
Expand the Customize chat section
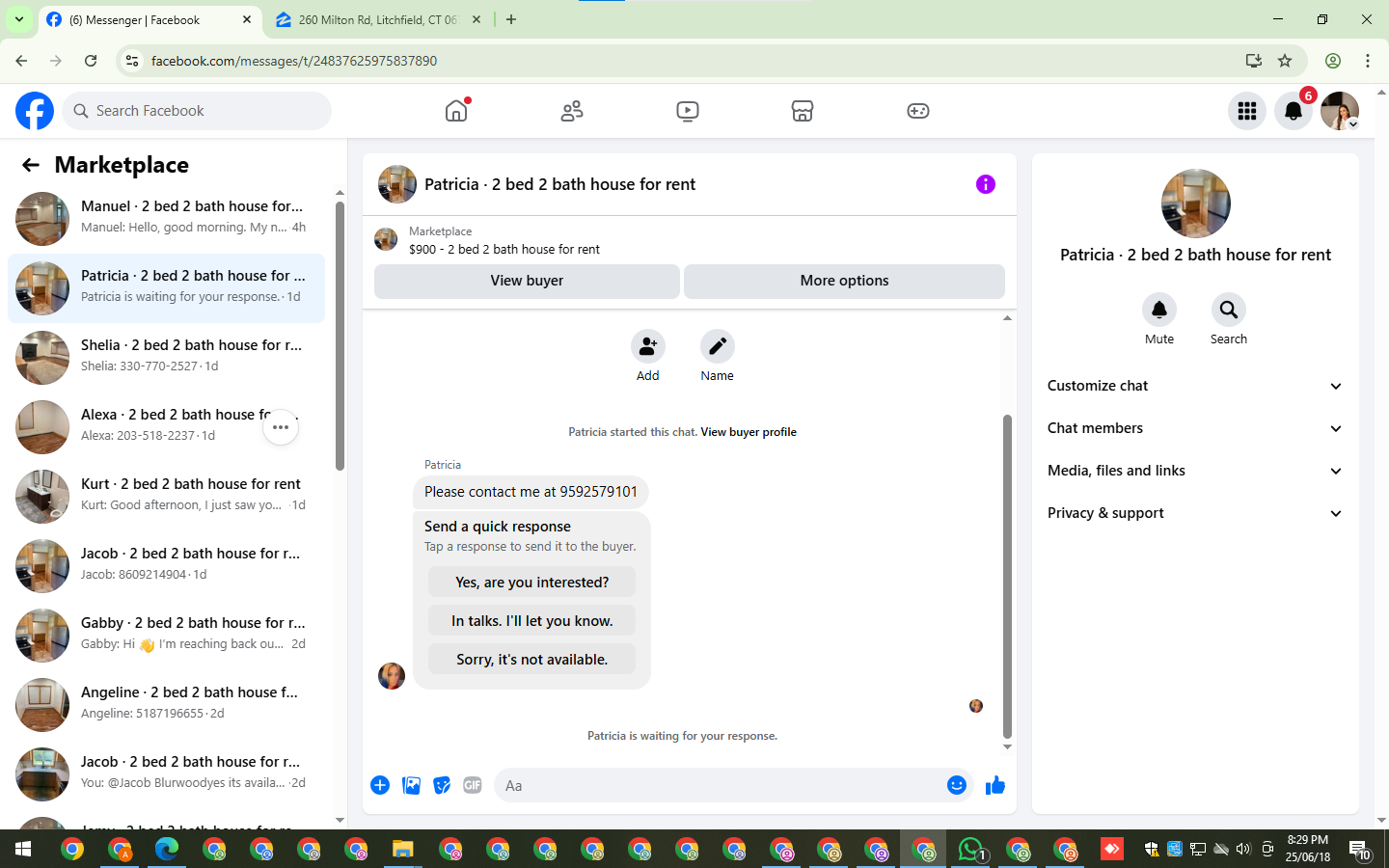point(1195,386)
